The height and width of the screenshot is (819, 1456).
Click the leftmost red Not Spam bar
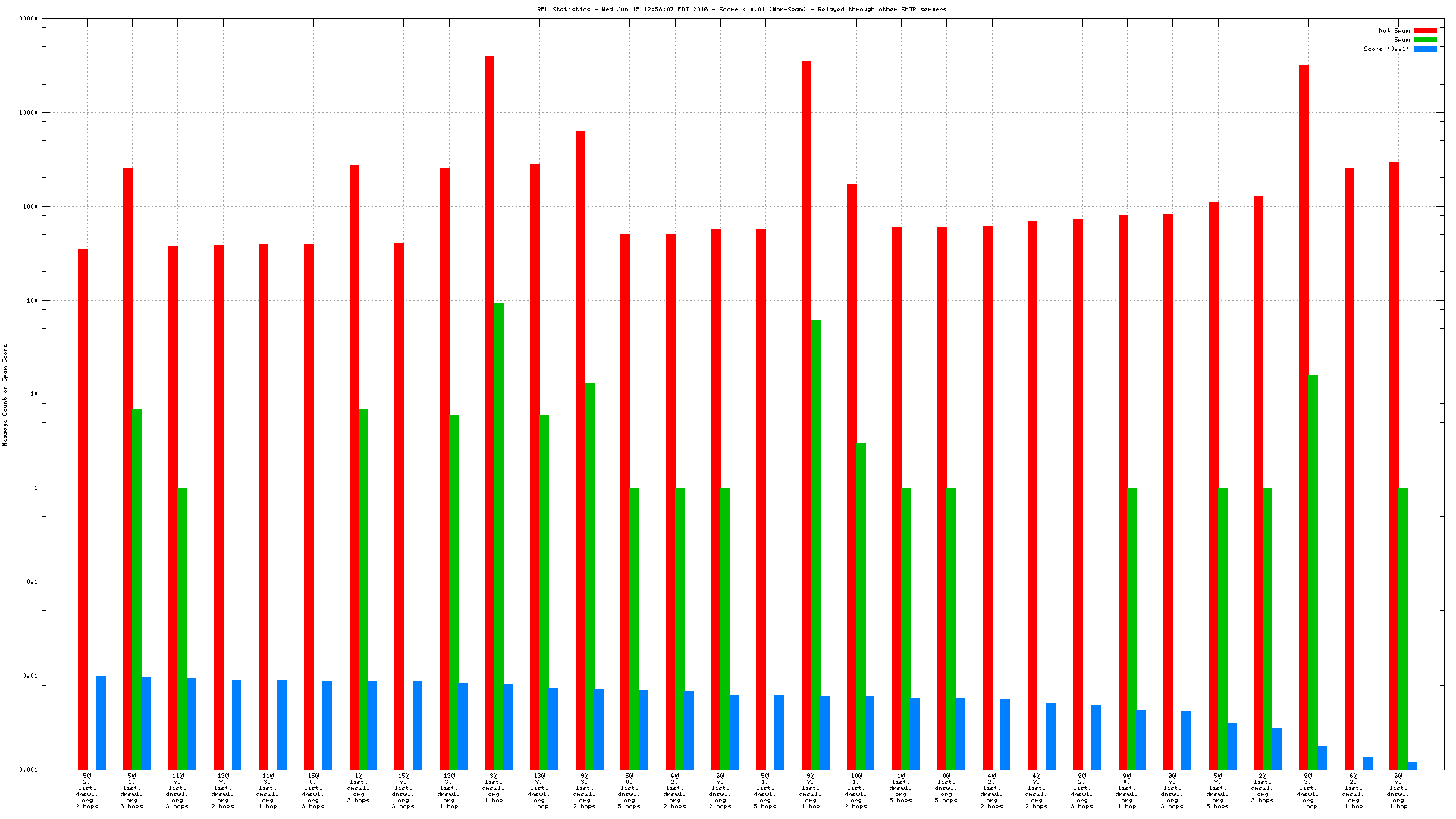[83, 508]
